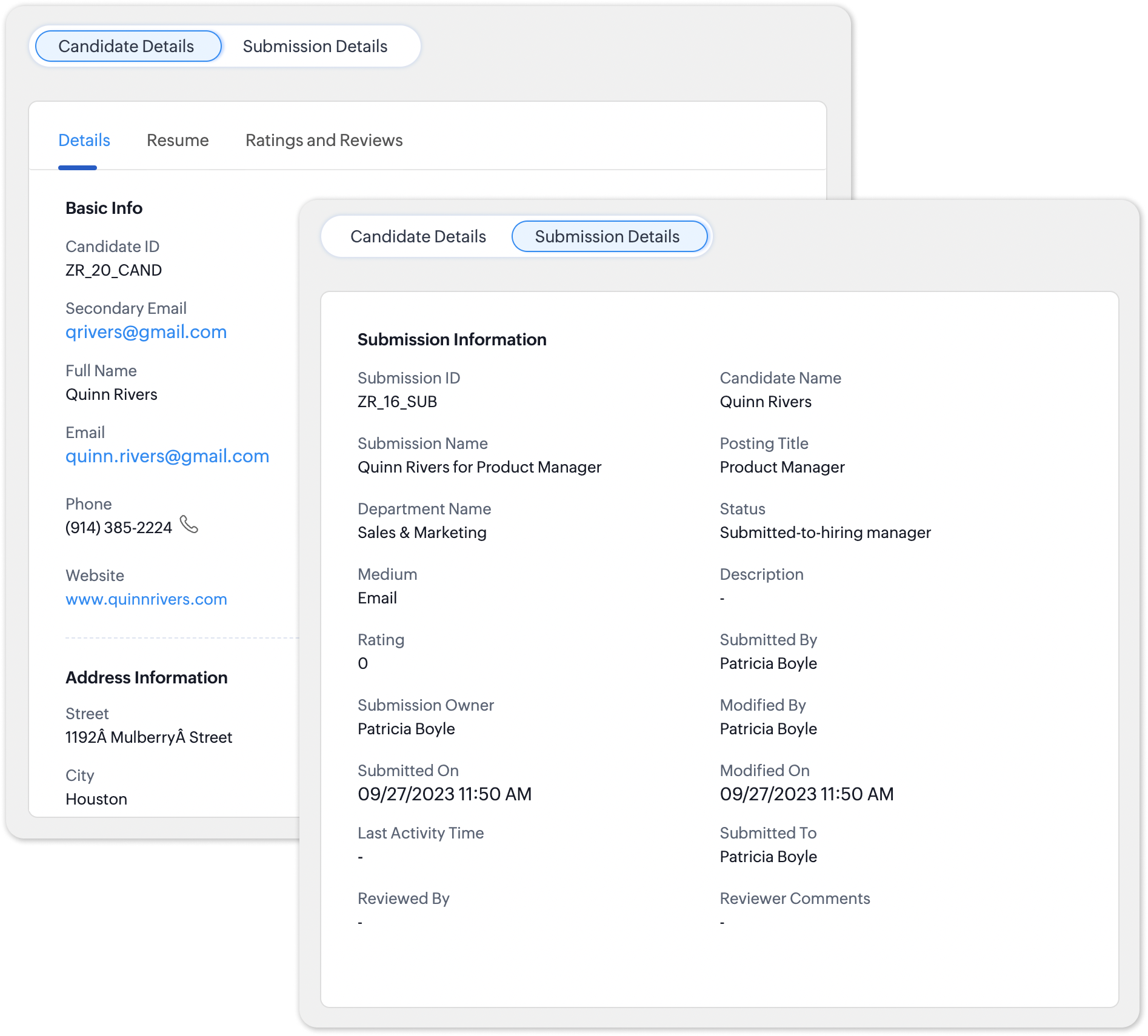This screenshot has width=1148, height=1036.
Task: Select candidate ID ZR_20_CAND
Action: [x=113, y=270]
